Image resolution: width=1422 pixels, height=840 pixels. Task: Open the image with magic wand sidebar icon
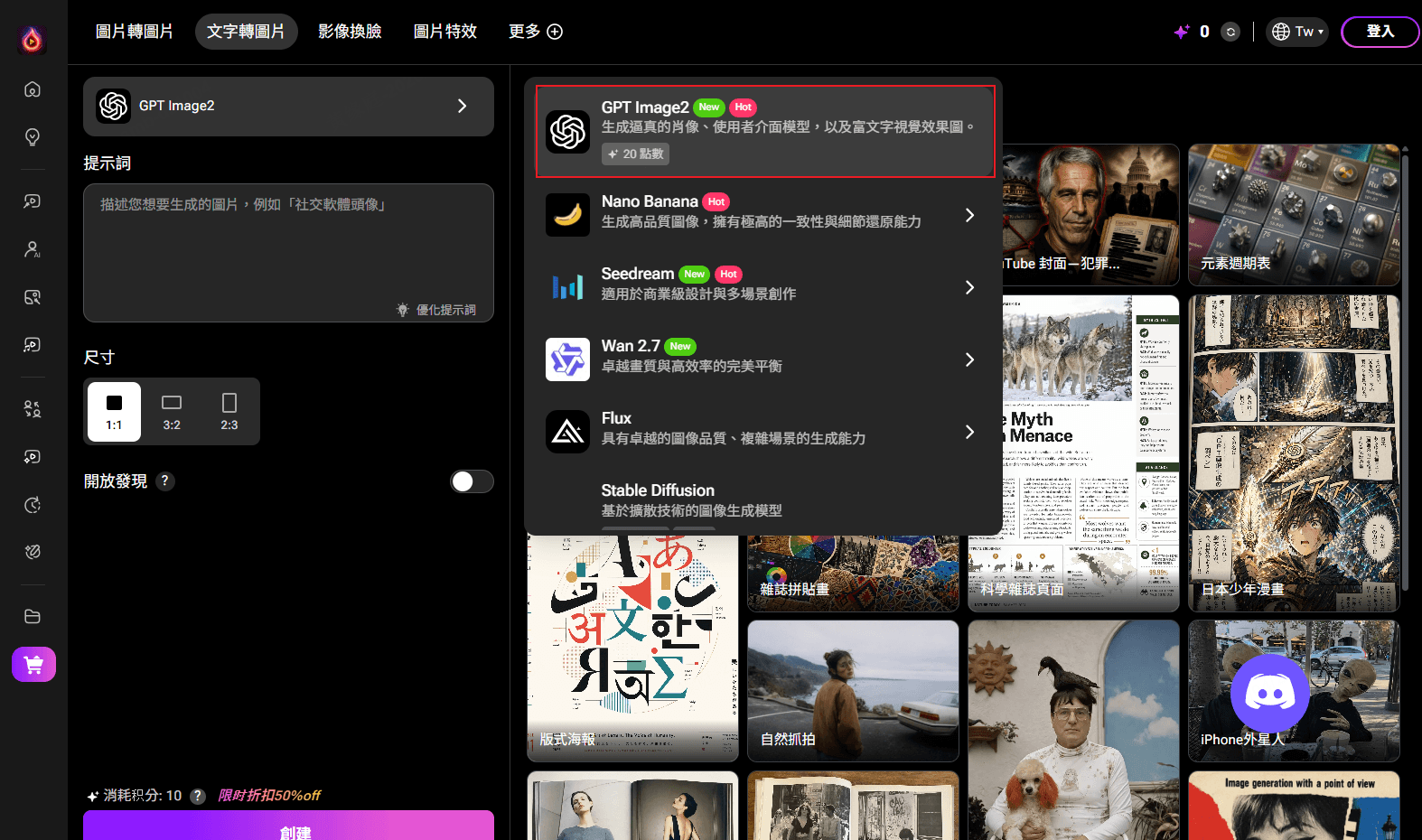coord(33,297)
